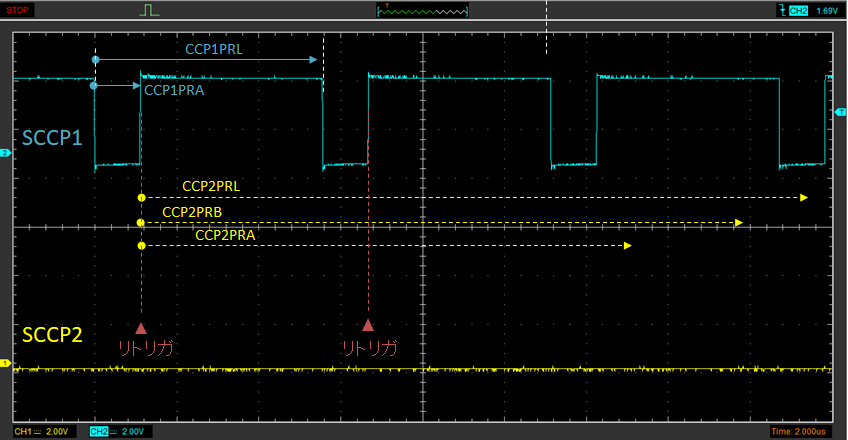Toggle the highlighted CH2 channel label
This screenshot has height=440, width=848.
(100, 431)
